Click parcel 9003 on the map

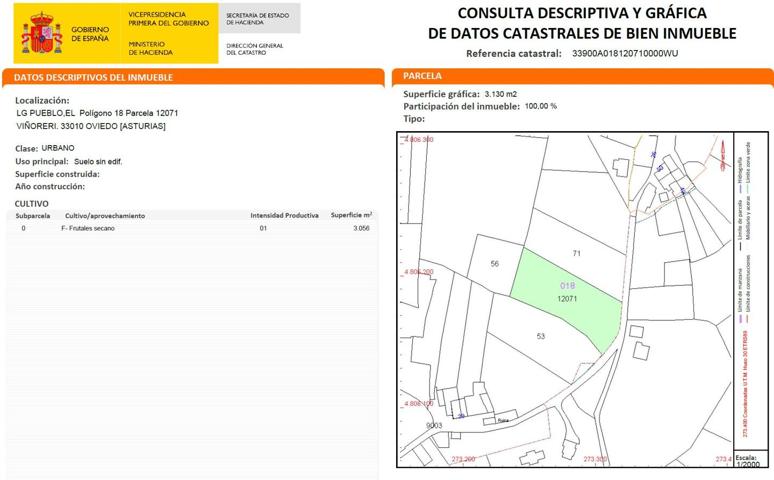tap(434, 425)
